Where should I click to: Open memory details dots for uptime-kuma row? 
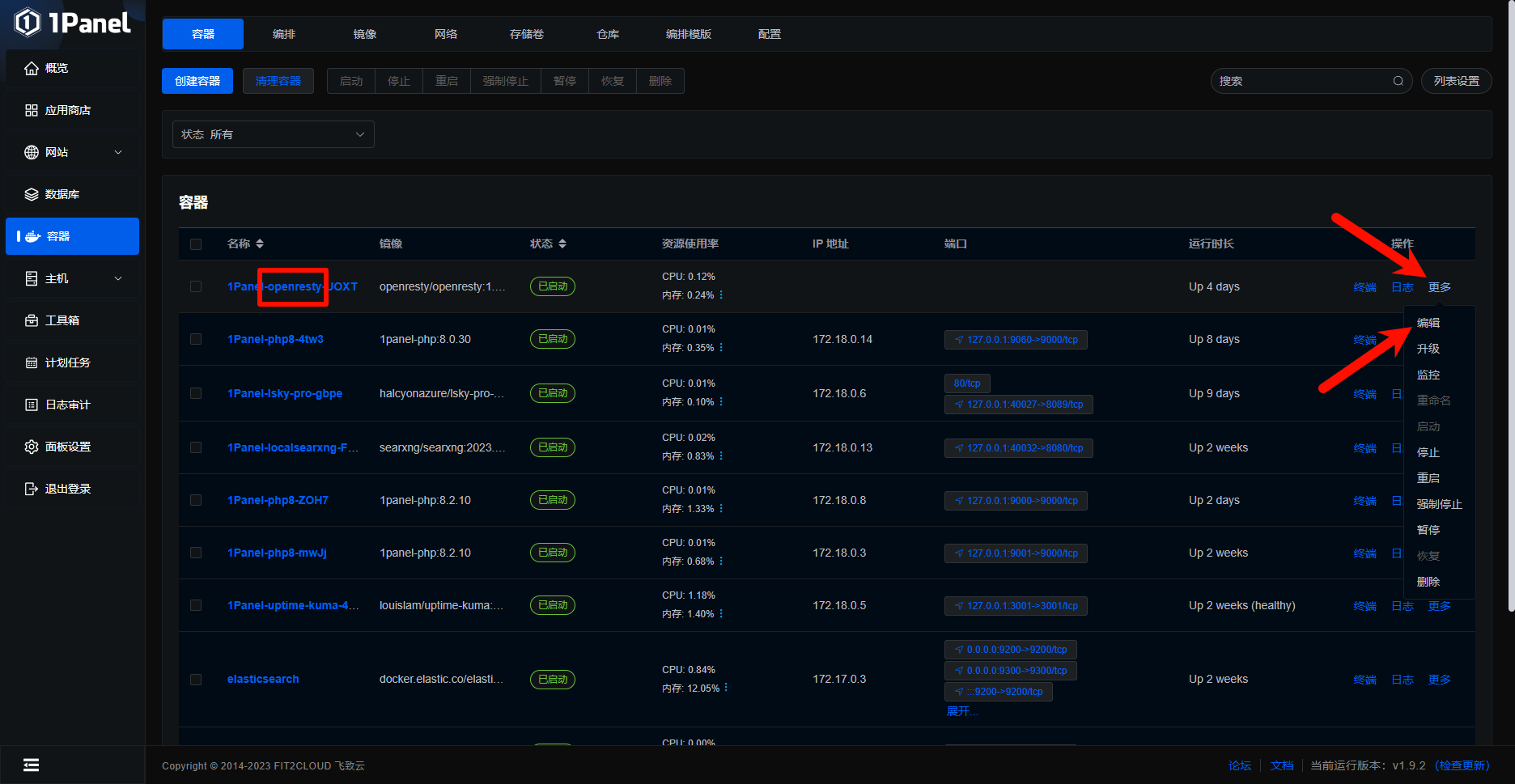pyautogui.click(x=721, y=614)
